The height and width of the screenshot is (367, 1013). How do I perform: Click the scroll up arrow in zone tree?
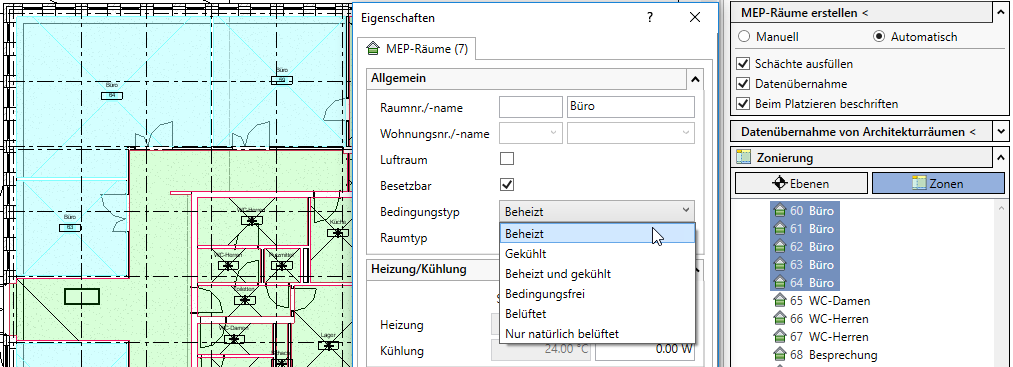[1002, 208]
